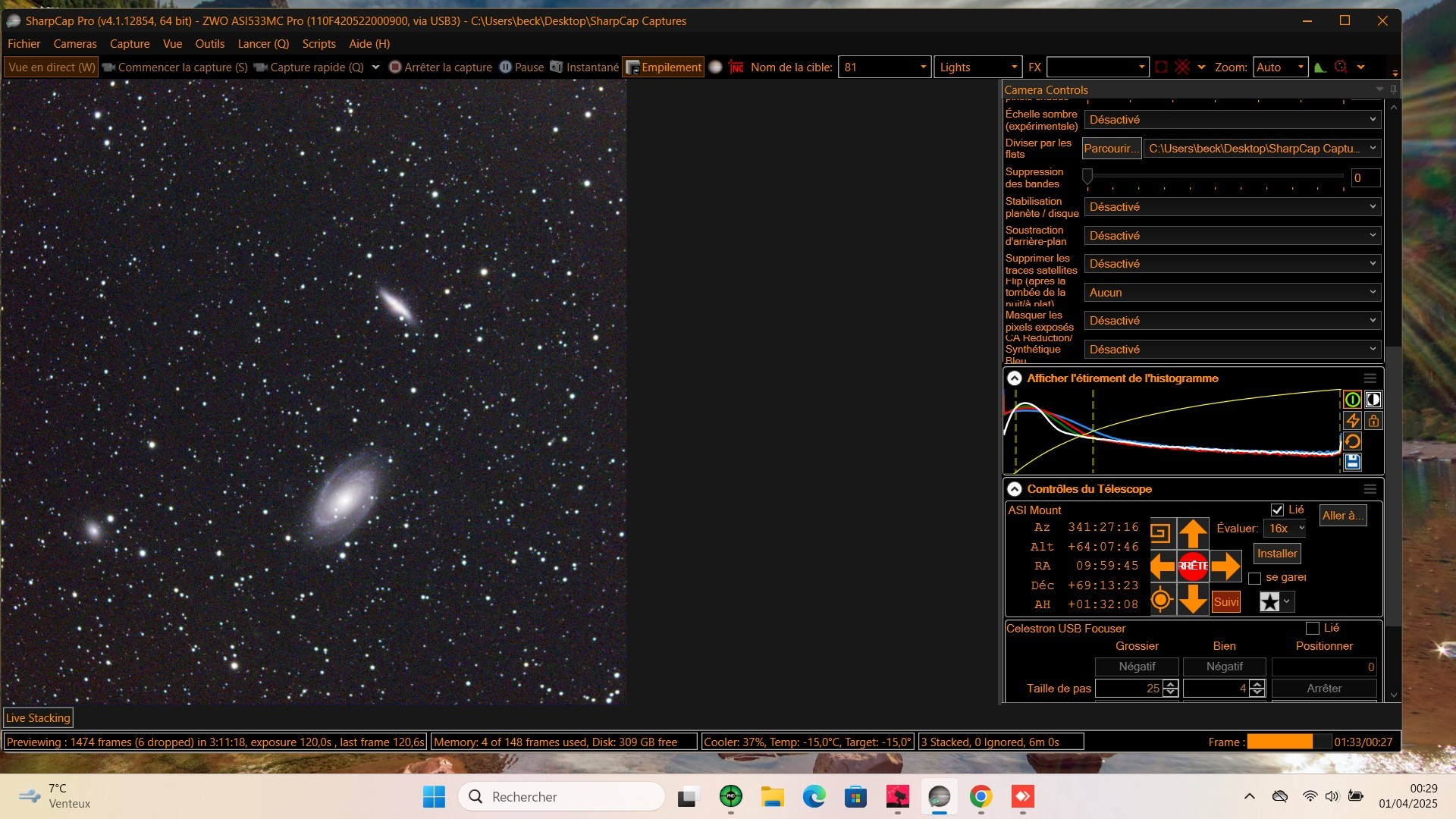Open the Fichier menu
The width and height of the screenshot is (1456, 819).
point(24,44)
